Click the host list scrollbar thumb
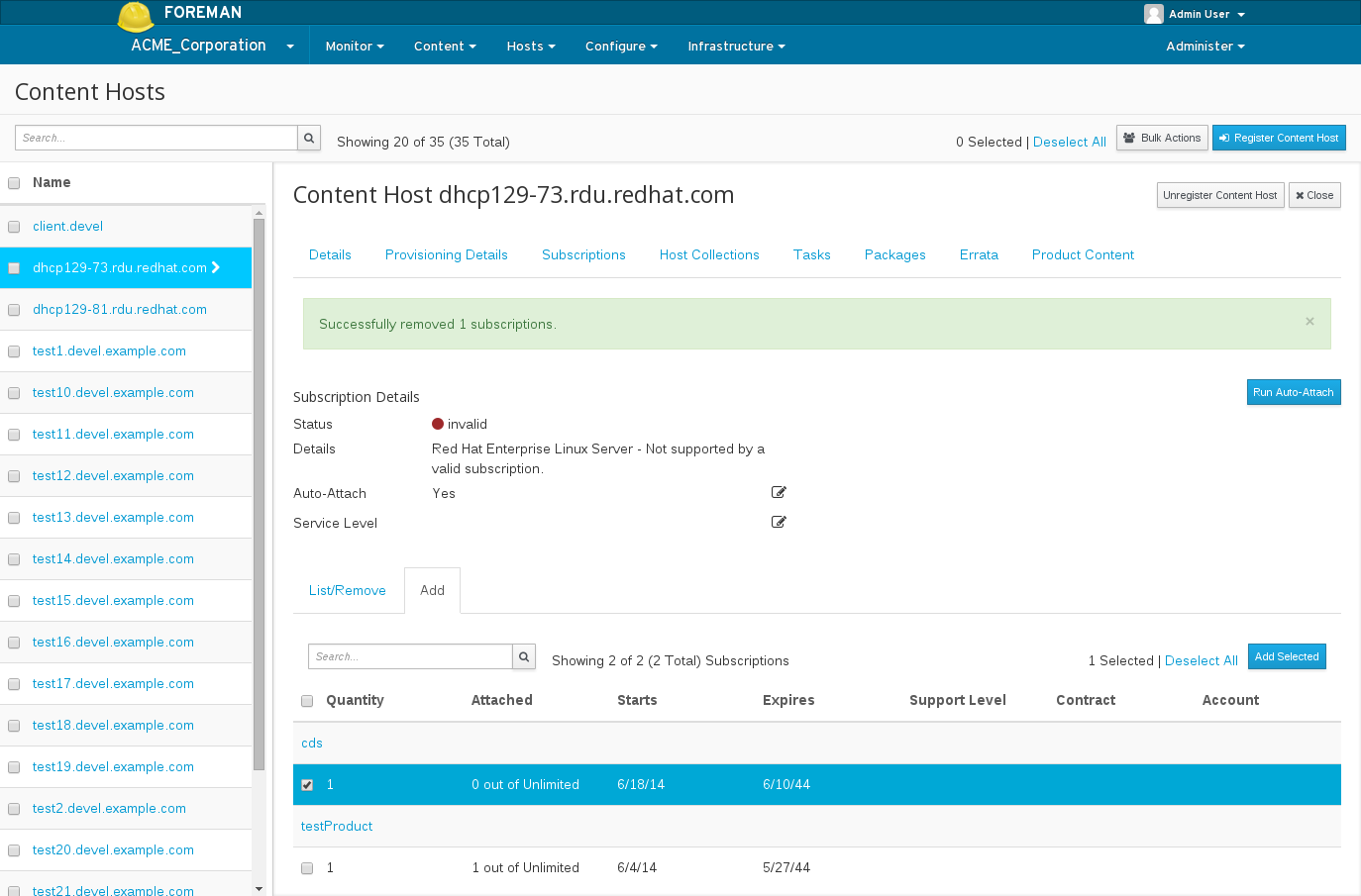Viewport: 1361px width, 896px height. pyautogui.click(x=260, y=494)
